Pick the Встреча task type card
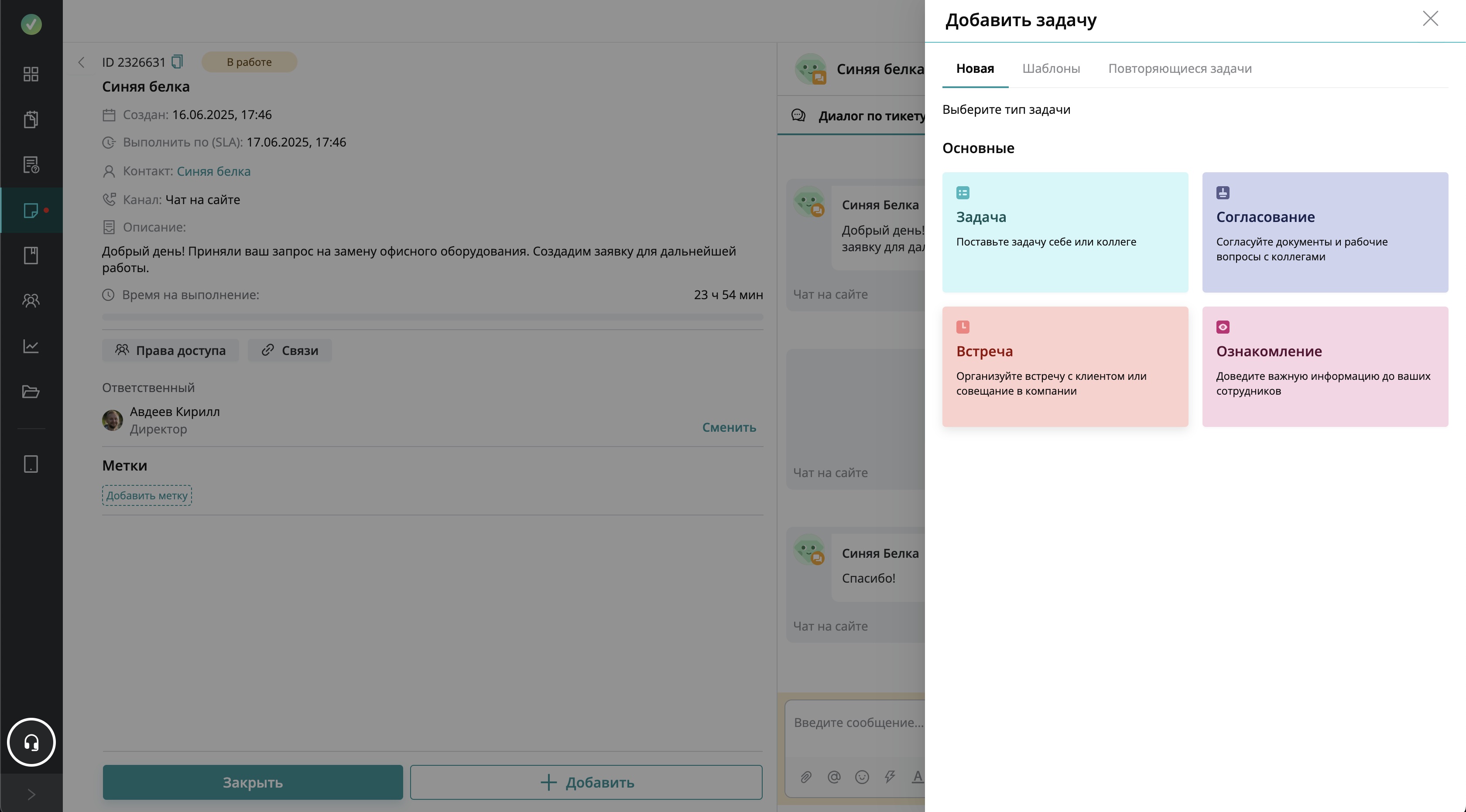This screenshot has height=812, width=1466. point(1065,366)
